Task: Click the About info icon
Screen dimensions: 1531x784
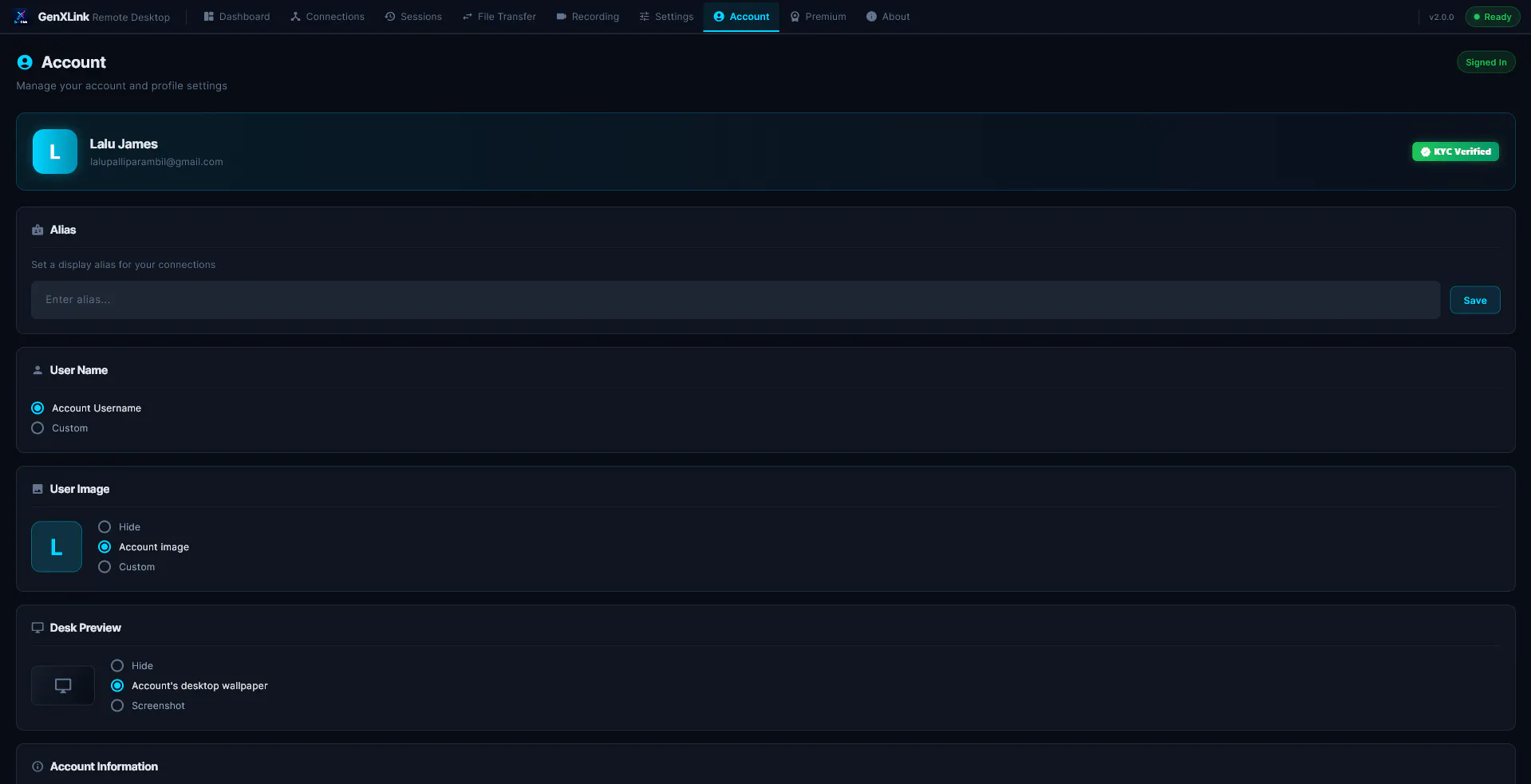Action: (x=871, y=17)
